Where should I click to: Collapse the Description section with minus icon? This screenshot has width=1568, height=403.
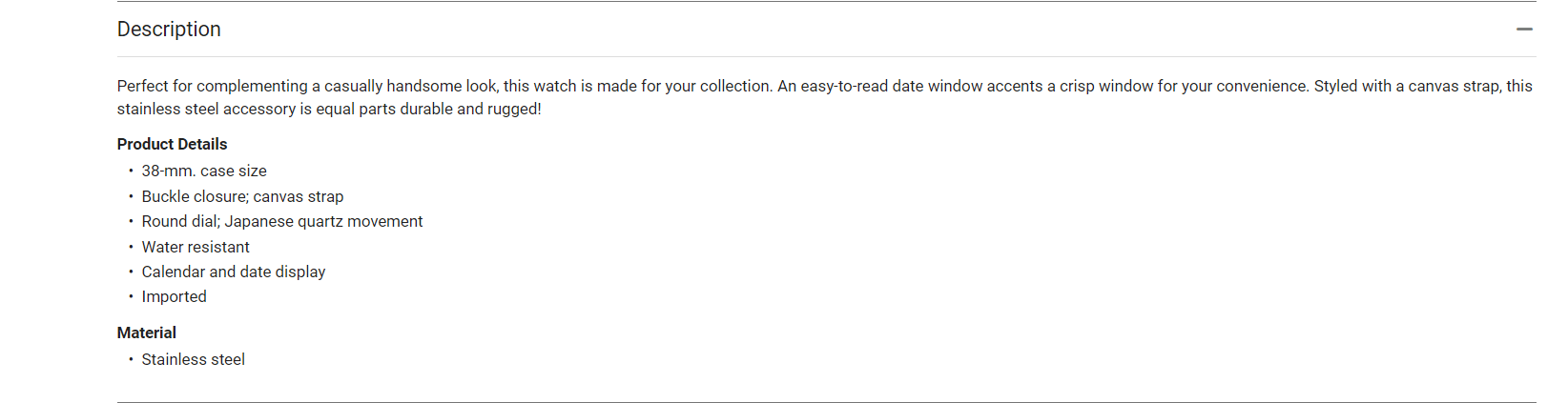click(1524, 30)
